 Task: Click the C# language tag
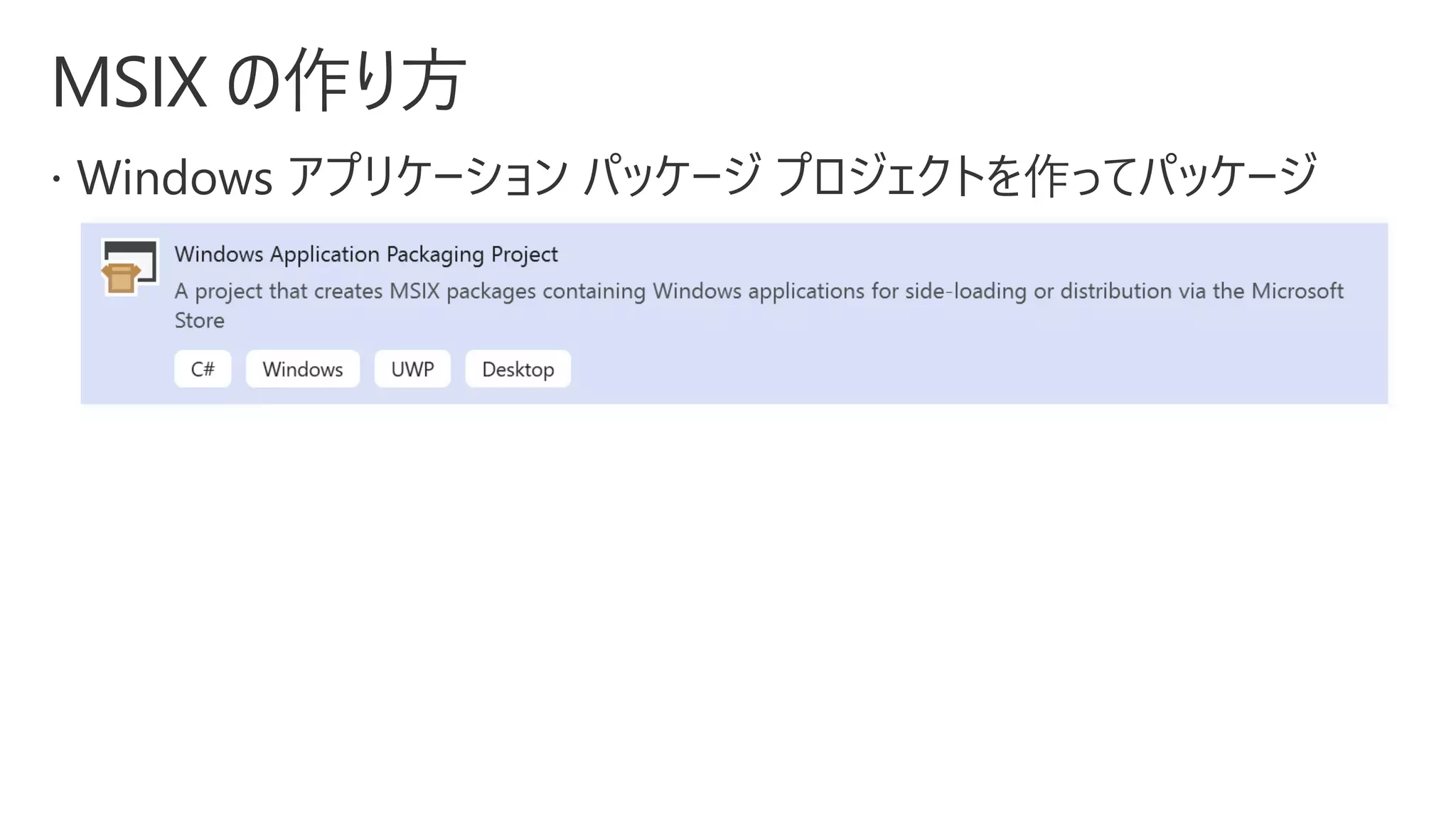coord(203,369)
